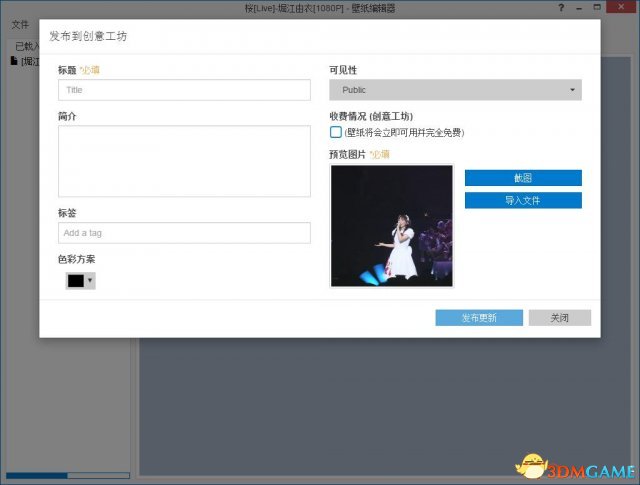
Task: Toggle the free wallpaper checkbox
Action: pos(336,132)
